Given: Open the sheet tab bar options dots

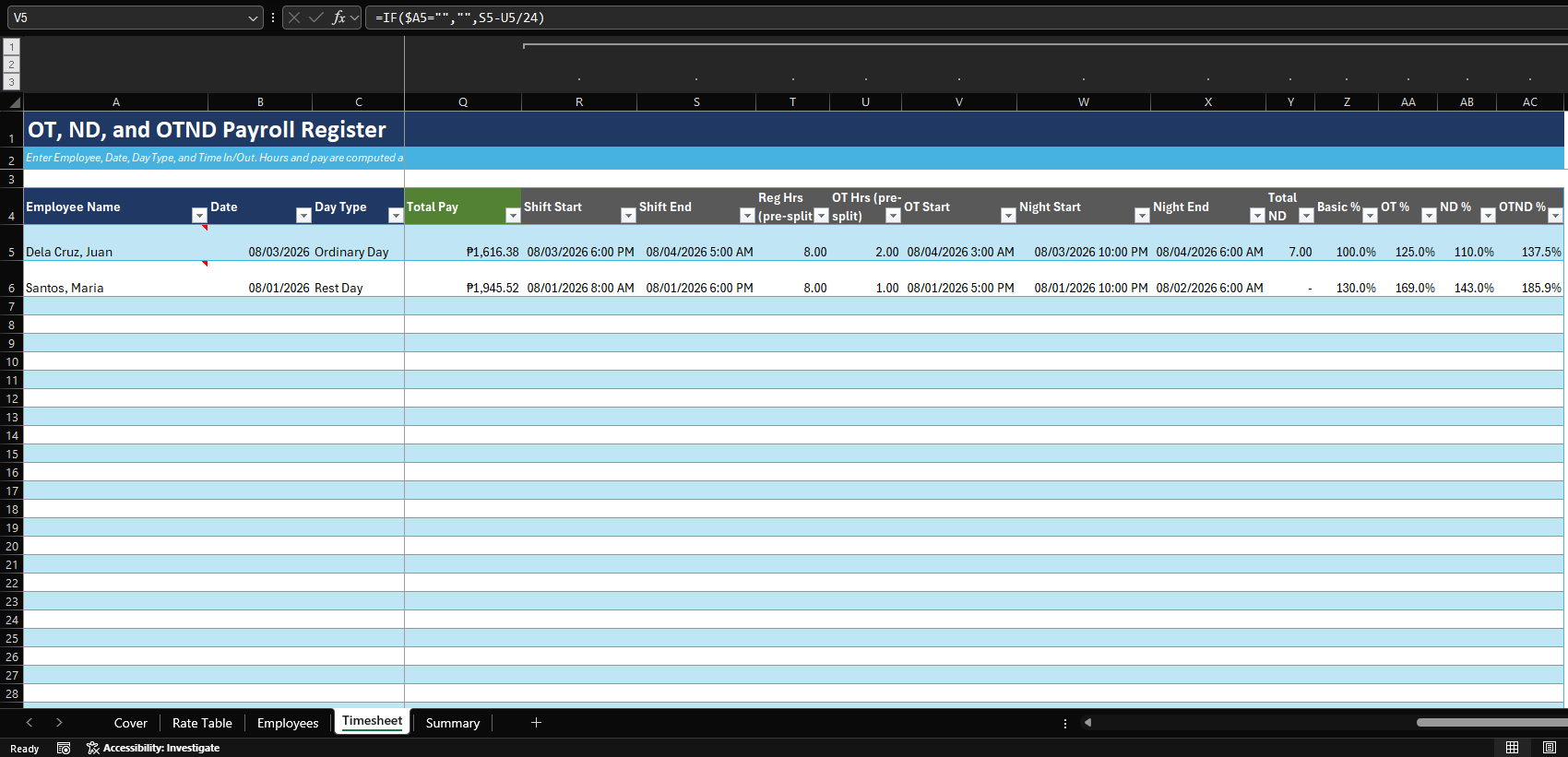Looking at the screenshot, I should 1065,724.
